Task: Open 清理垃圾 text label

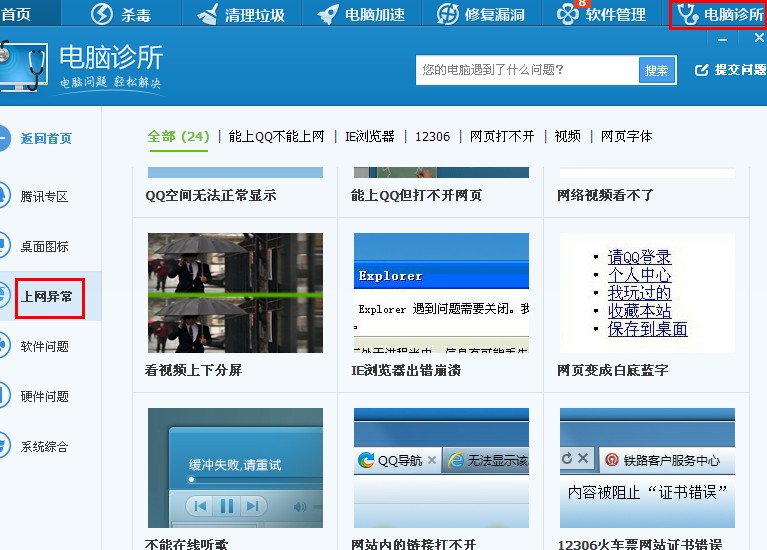Action: (x=255, y=15)
